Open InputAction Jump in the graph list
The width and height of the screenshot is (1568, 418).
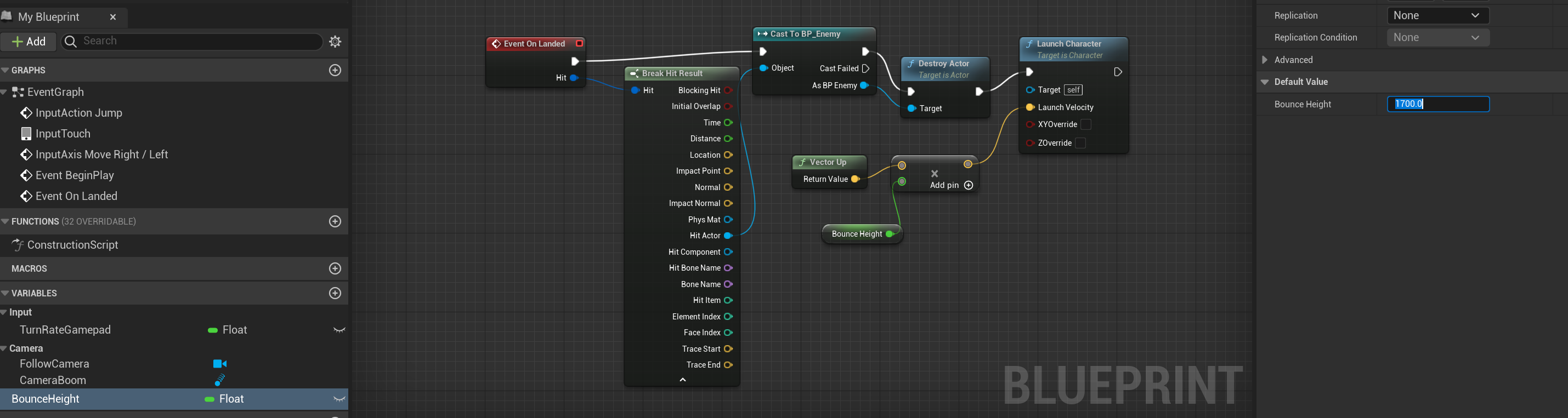78,113
